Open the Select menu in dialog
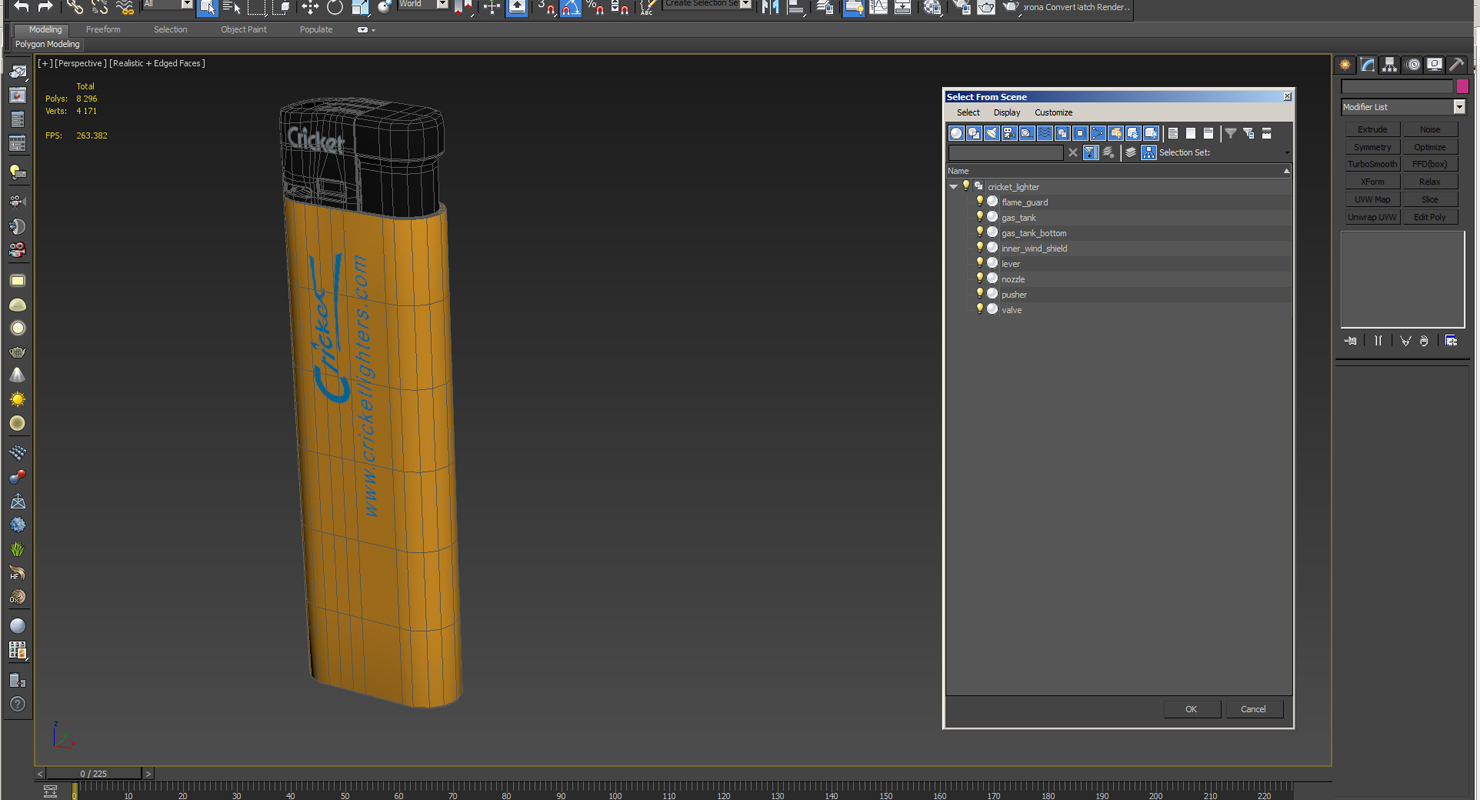 (968, 113)
